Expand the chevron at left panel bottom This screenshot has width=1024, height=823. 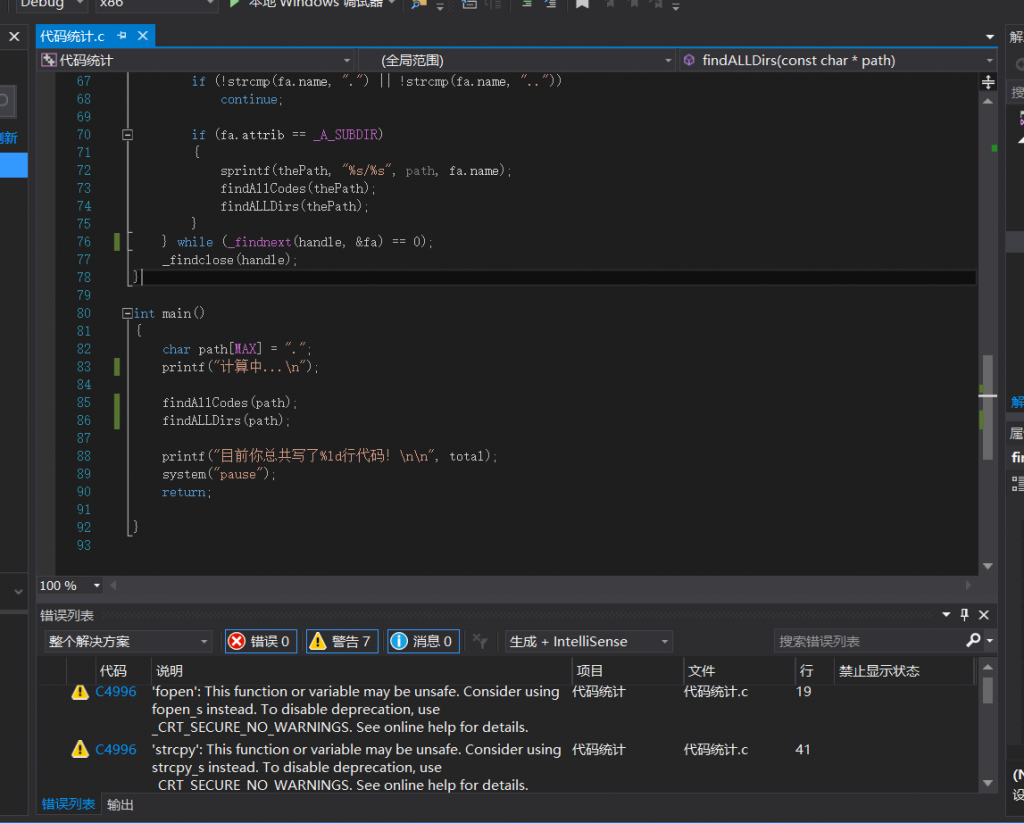[x=18, y=592]
